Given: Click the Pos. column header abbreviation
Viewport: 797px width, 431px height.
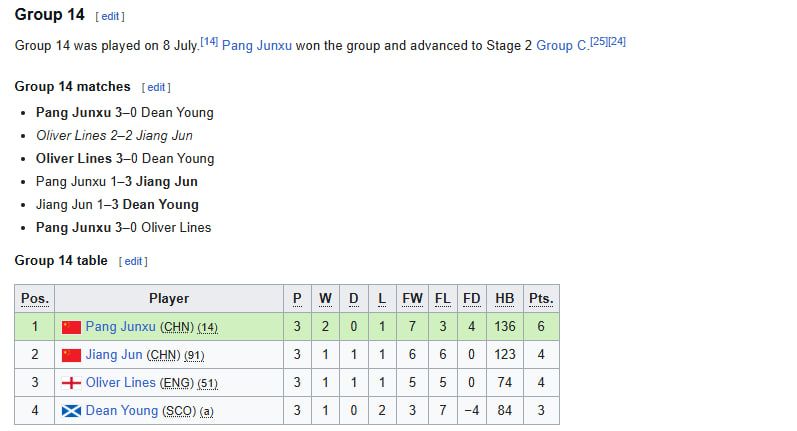Looking at the screenshot, I should point(35,298).
